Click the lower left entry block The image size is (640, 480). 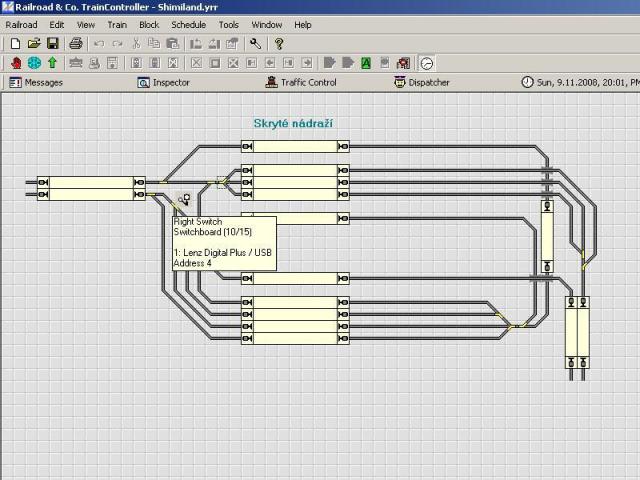91,194
